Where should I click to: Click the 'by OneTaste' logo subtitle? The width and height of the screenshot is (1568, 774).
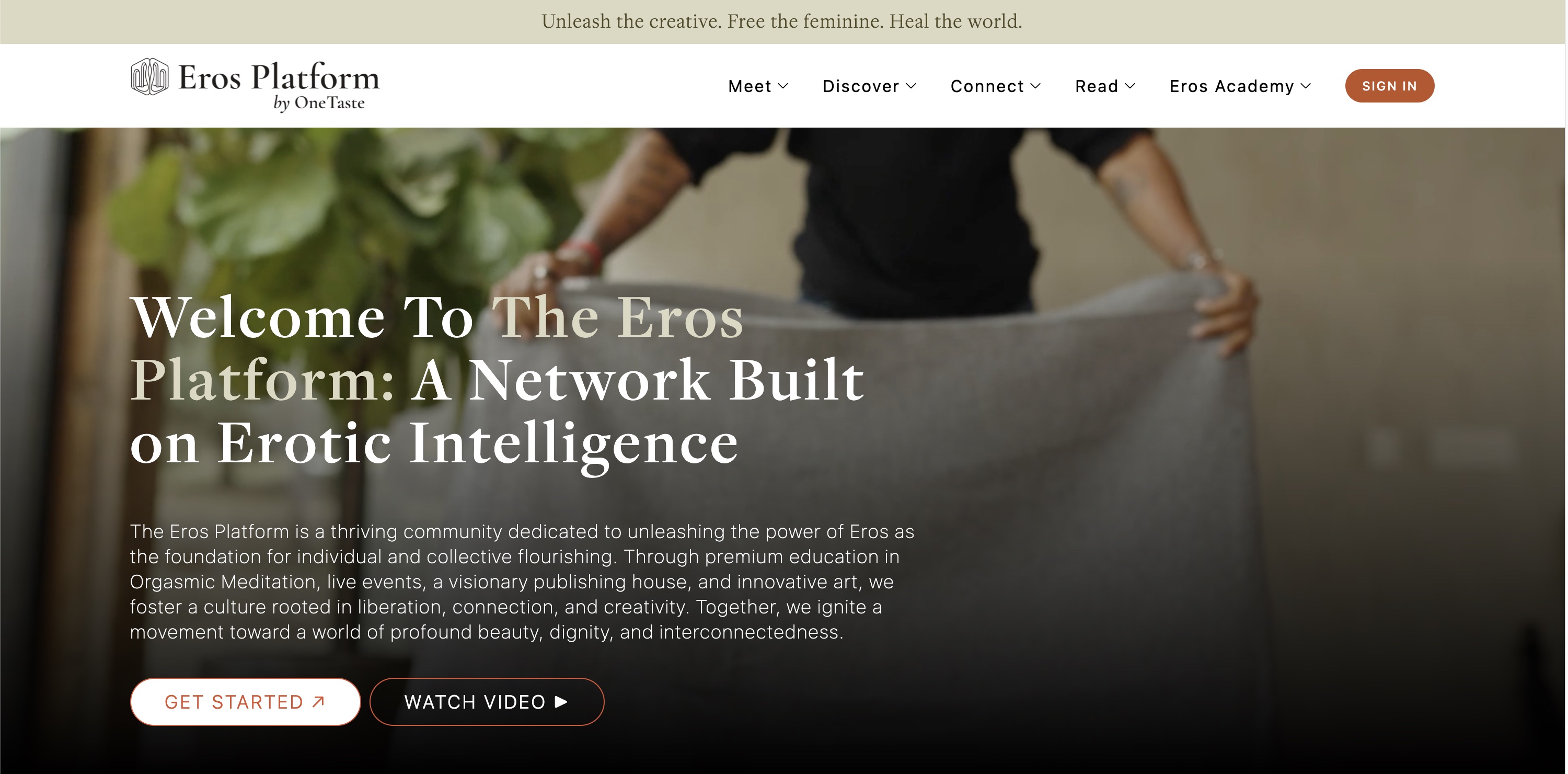coord(319,103)
